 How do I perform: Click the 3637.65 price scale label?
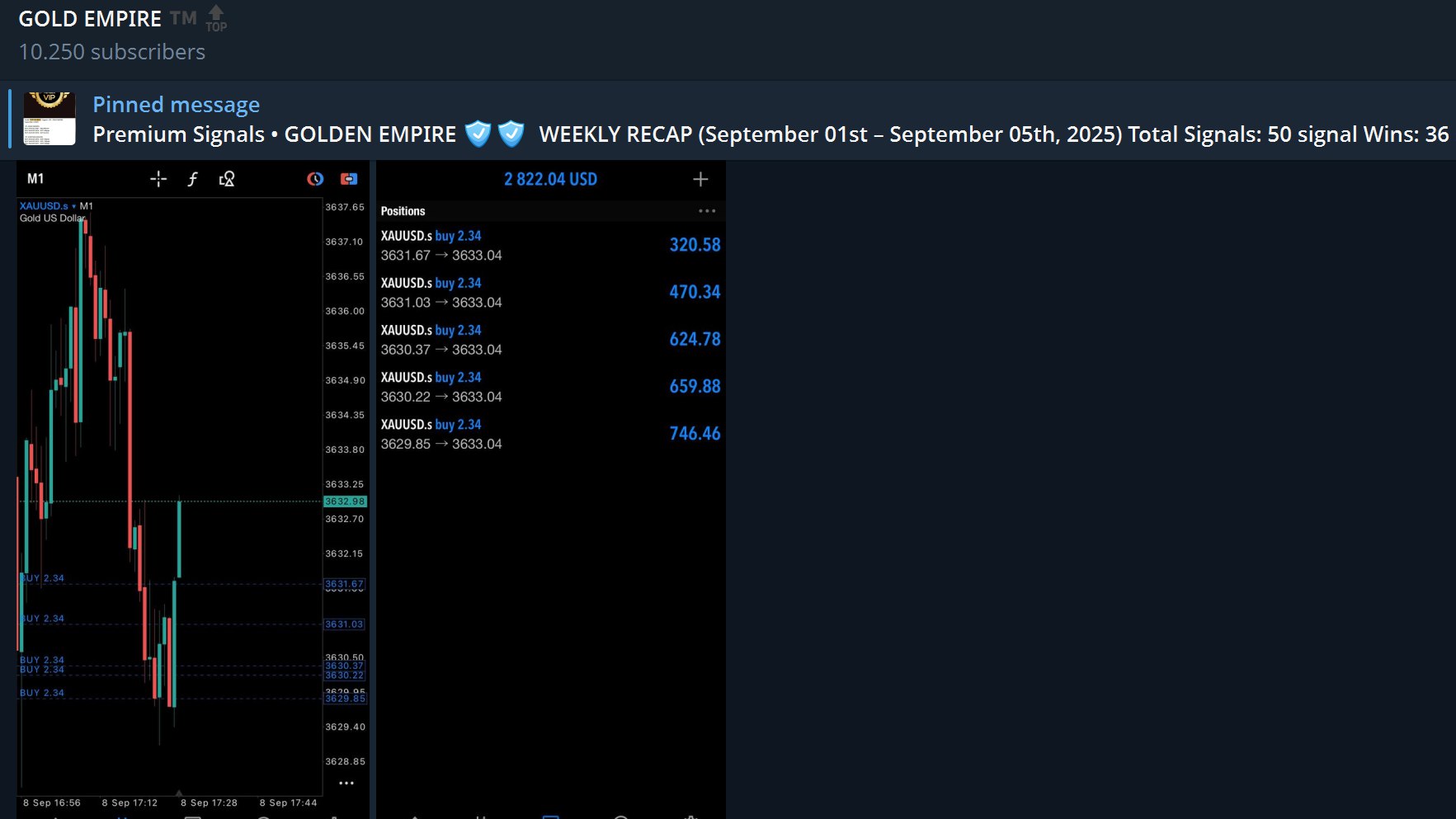coord(345,207)
